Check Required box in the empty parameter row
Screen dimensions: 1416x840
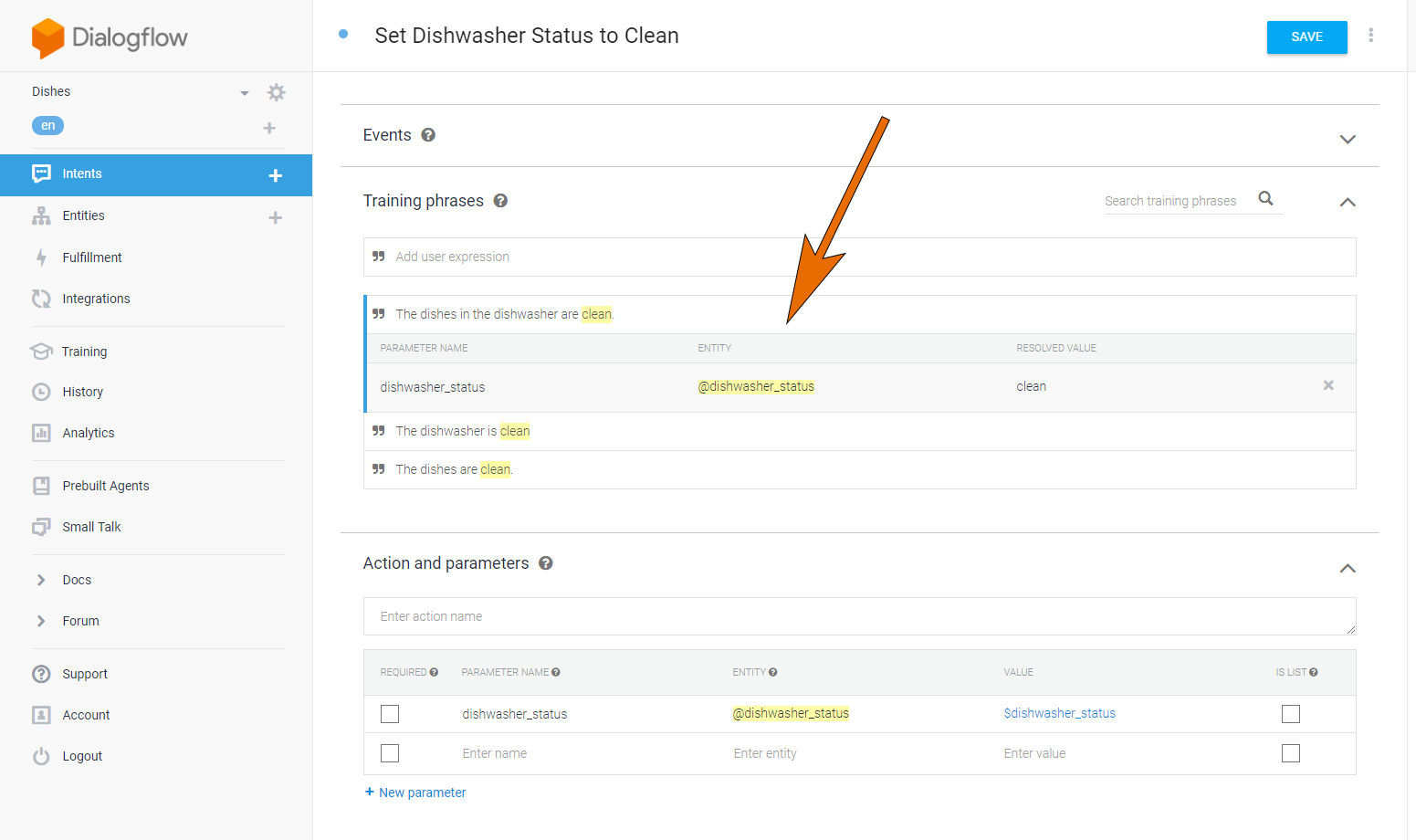390,753
